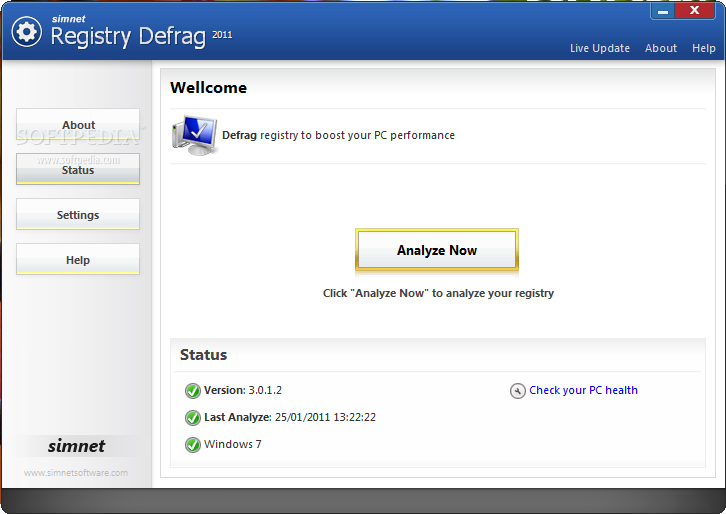Open About in the top header menu
This screenshot has height=514, width=726.
coord(661,48)
